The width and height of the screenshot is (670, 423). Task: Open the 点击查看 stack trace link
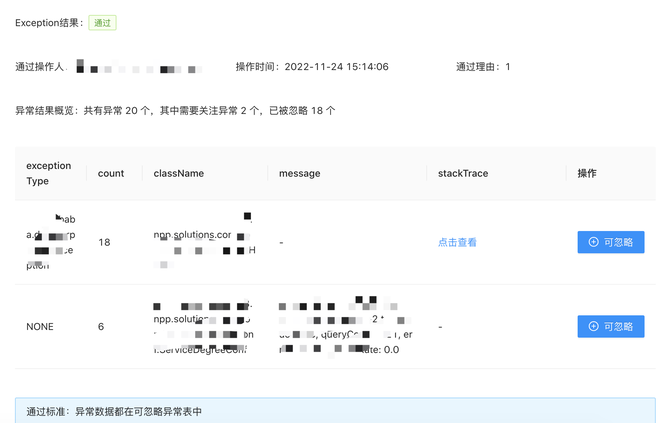click(457, 242)
